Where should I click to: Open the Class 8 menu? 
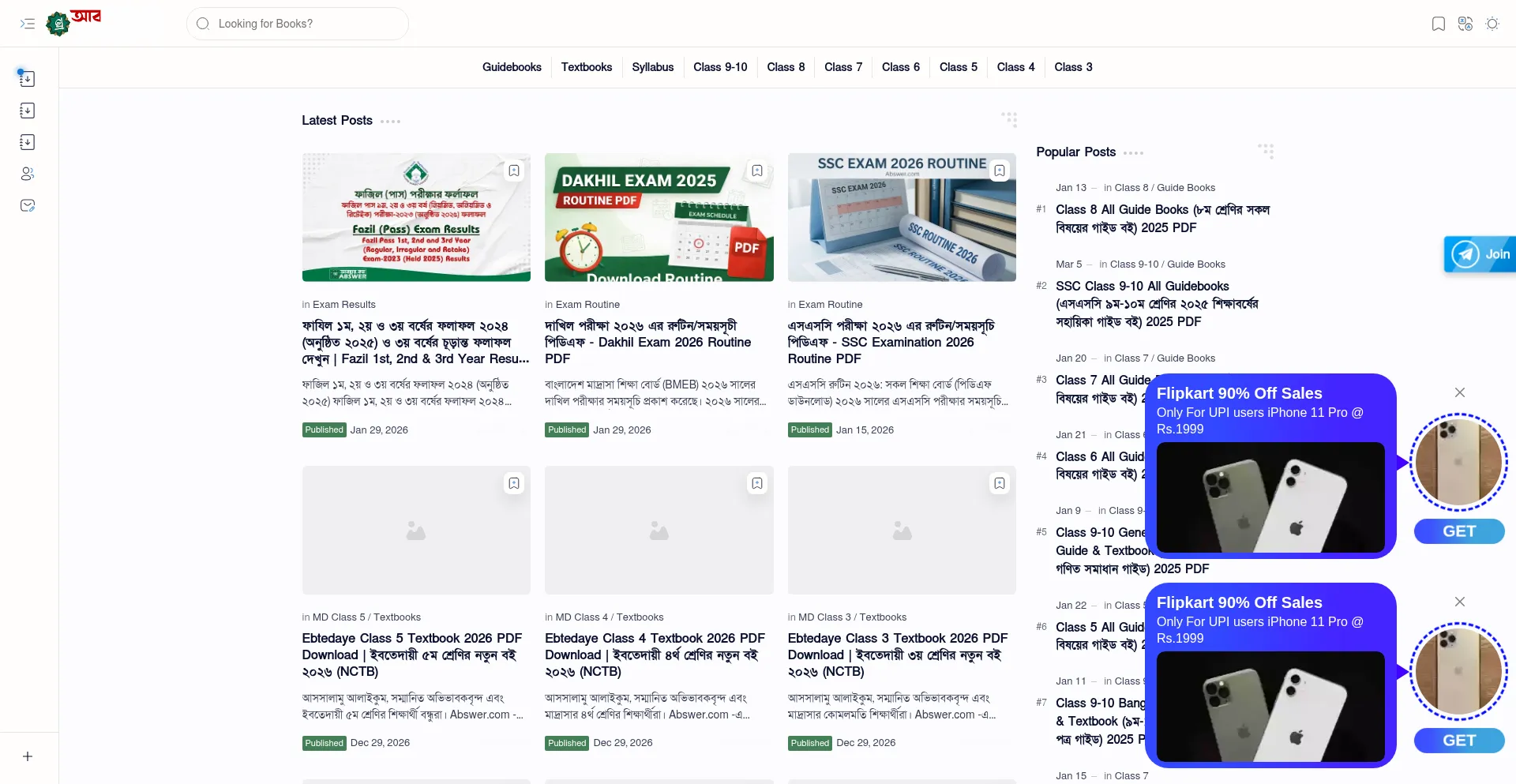coord(786,67)
